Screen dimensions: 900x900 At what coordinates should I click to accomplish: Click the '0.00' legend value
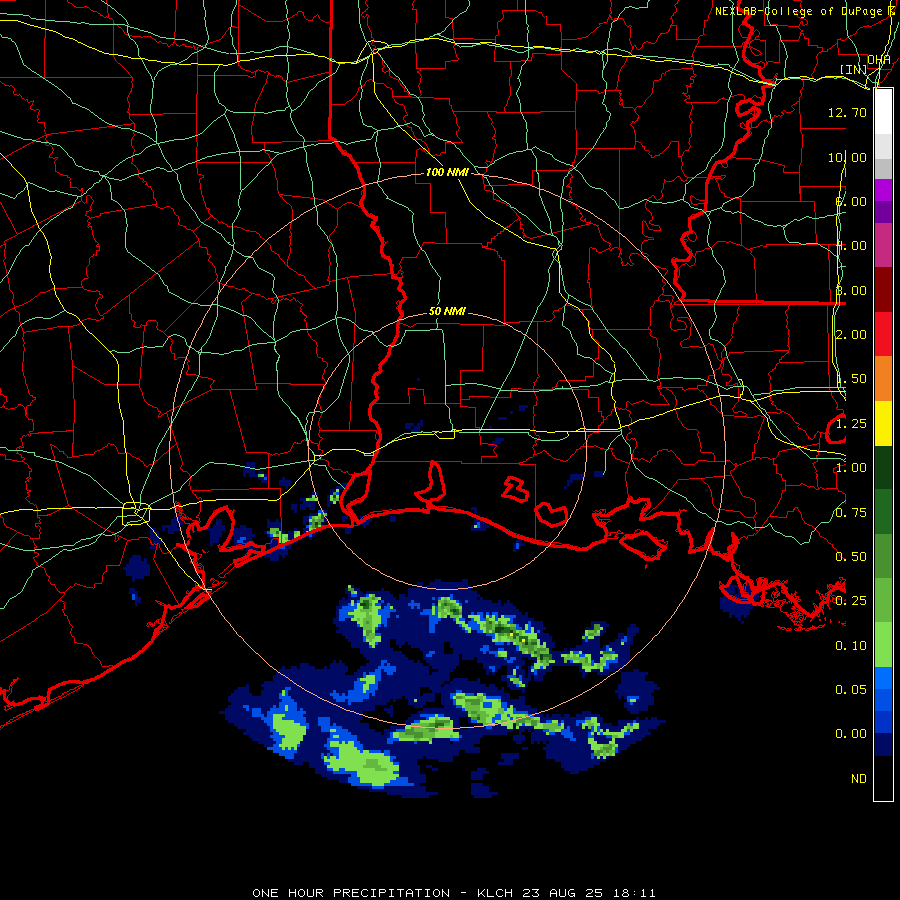(x=851, y=734)
